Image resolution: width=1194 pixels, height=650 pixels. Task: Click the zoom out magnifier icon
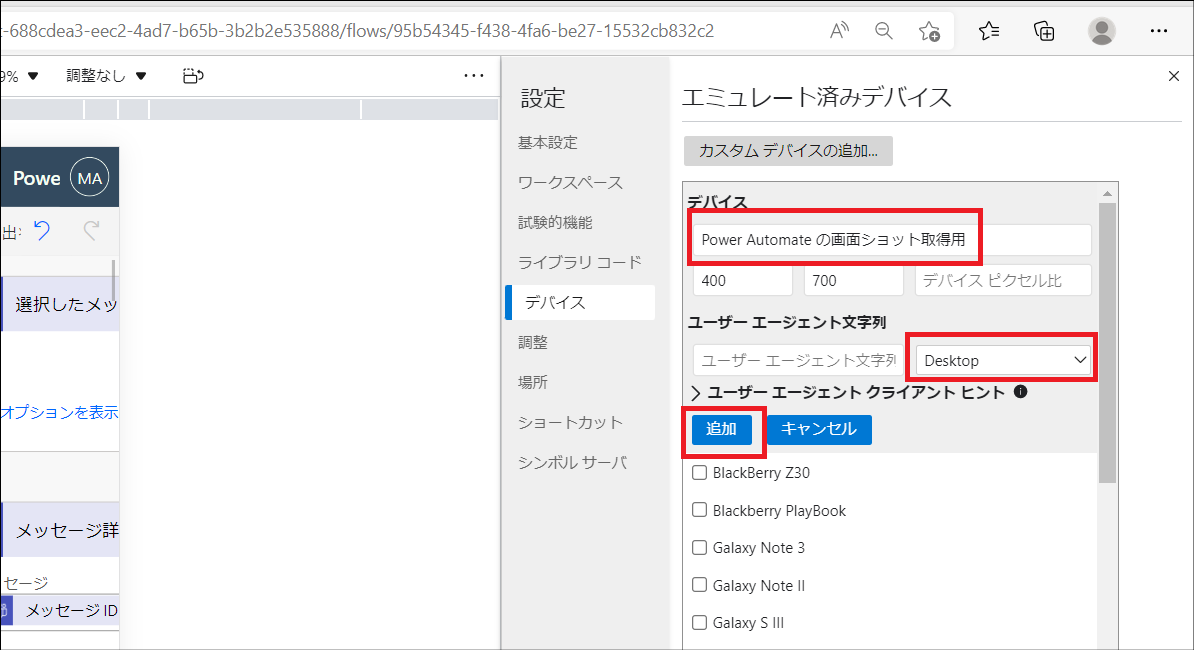(x=883, y=31)
